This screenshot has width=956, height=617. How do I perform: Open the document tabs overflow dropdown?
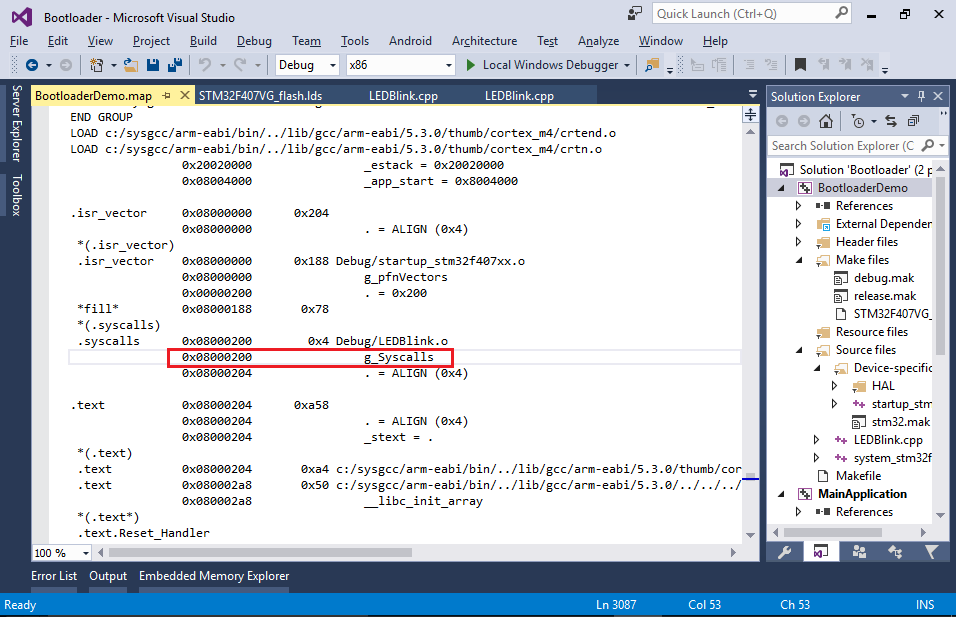tap(753, 95)
